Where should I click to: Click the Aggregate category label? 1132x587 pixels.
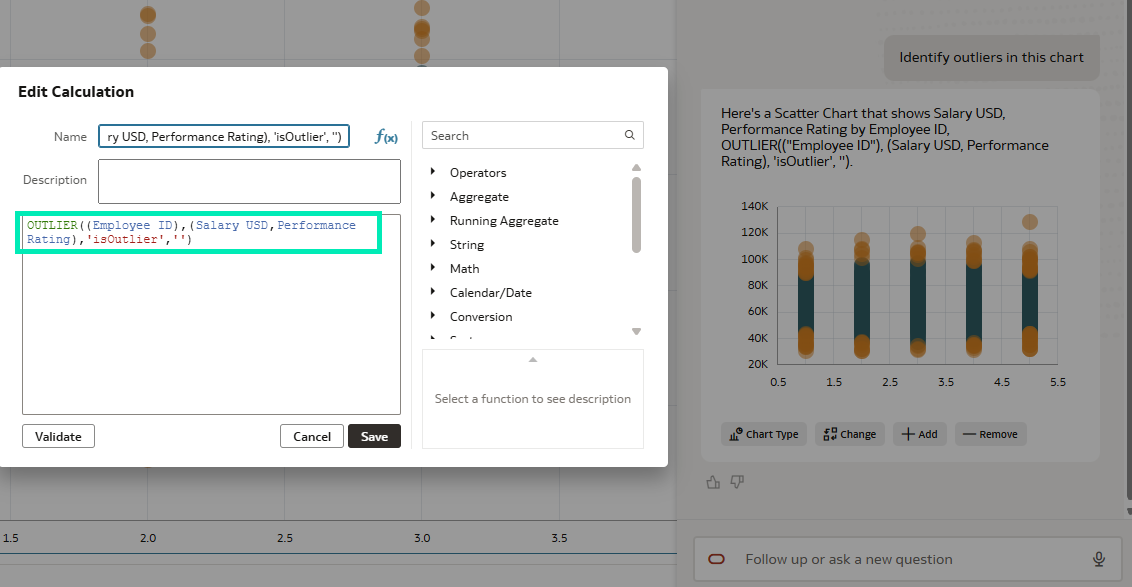coord(480,196)
